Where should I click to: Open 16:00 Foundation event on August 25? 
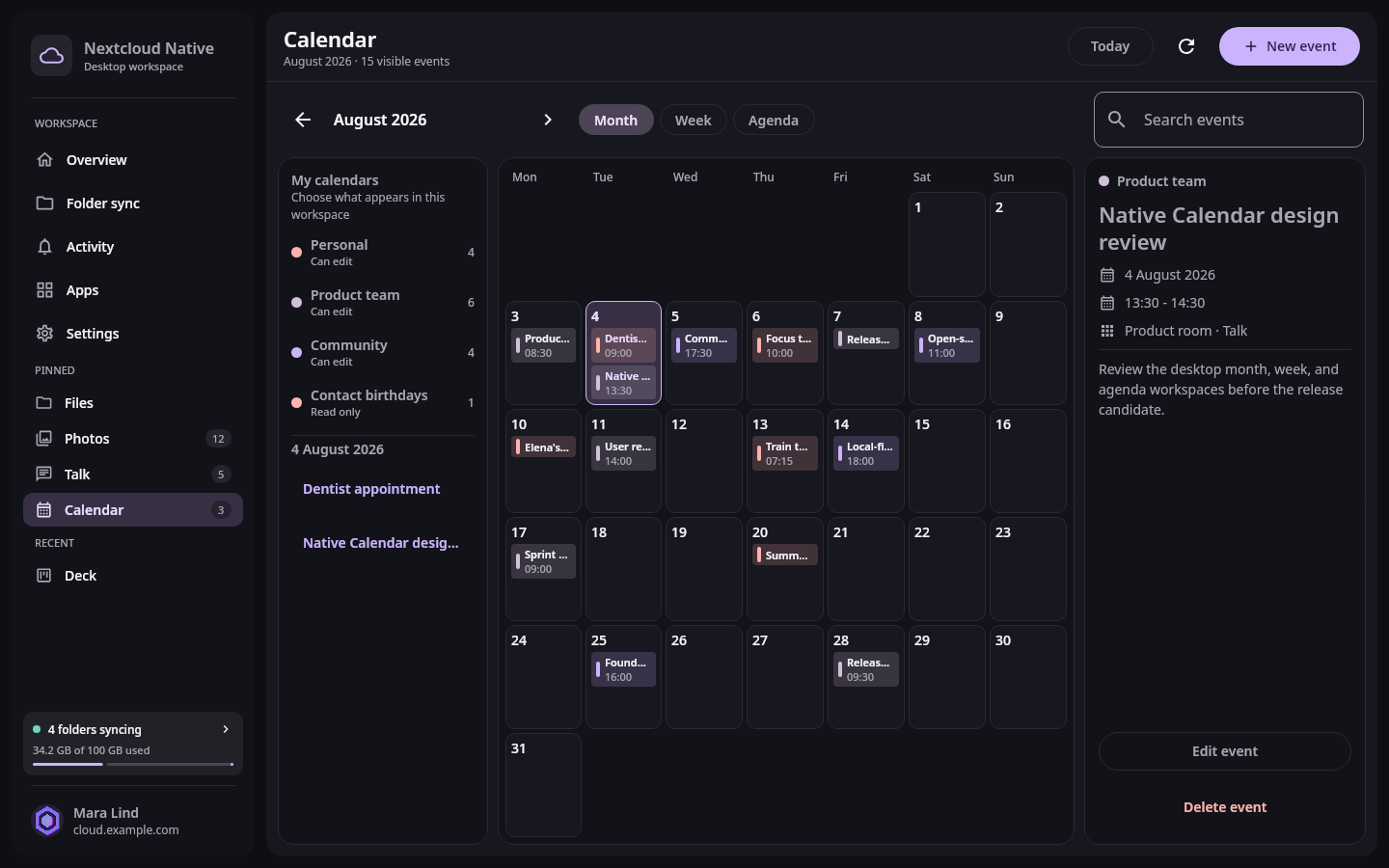pyautogui.click(x=623, y=670)
